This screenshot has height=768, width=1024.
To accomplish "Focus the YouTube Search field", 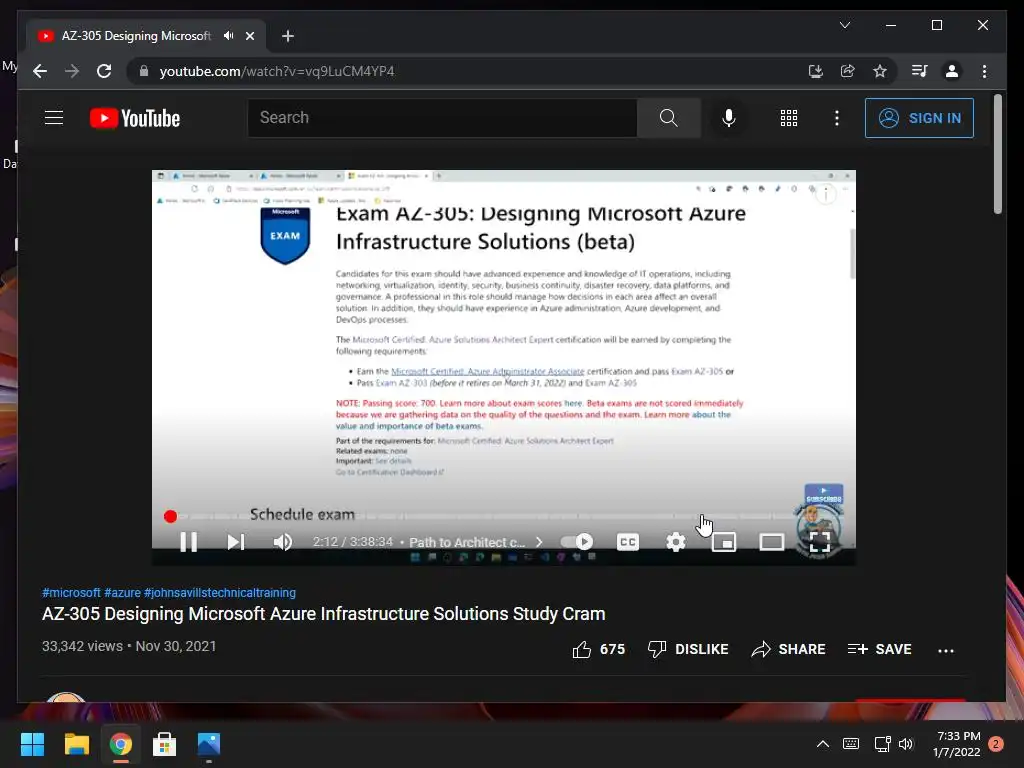I will point(442,118).
